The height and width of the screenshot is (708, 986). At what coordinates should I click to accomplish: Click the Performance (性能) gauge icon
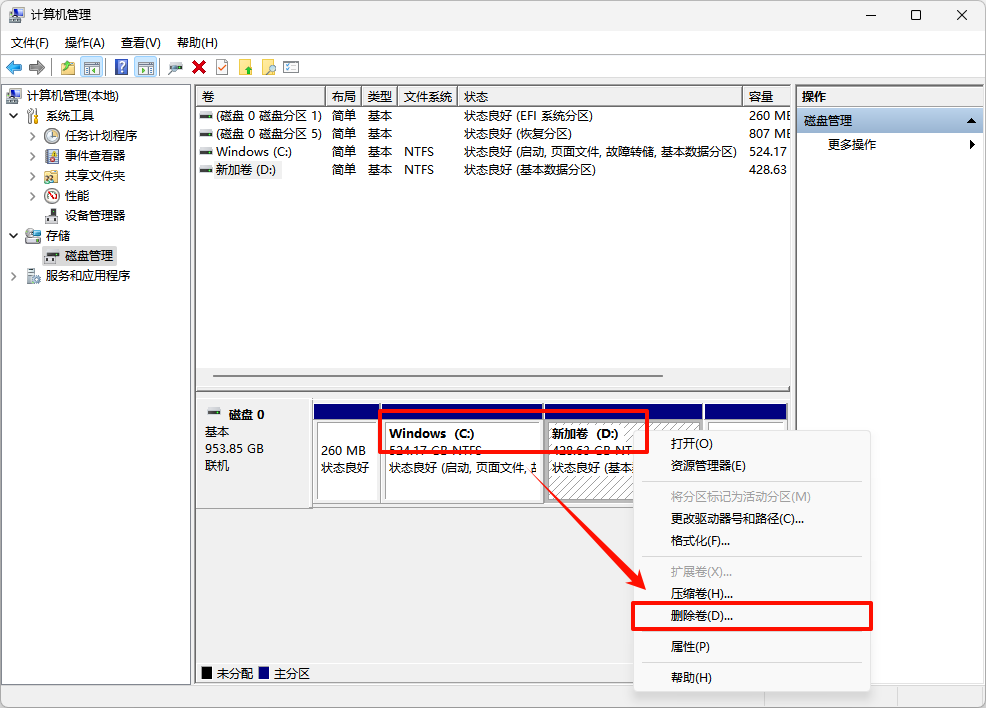point(52,196)
